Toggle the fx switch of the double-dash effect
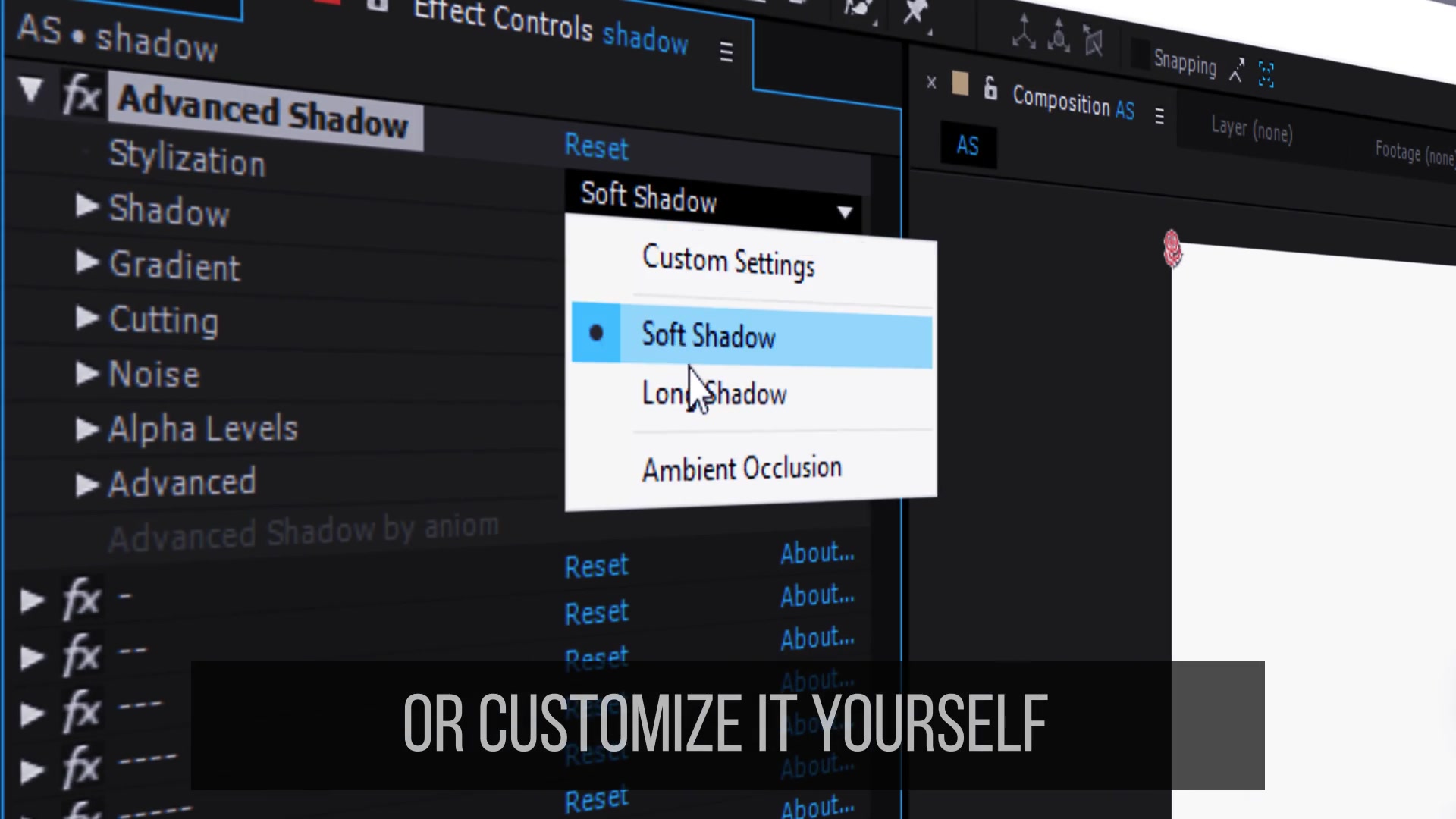 click(x=81, y=656)
